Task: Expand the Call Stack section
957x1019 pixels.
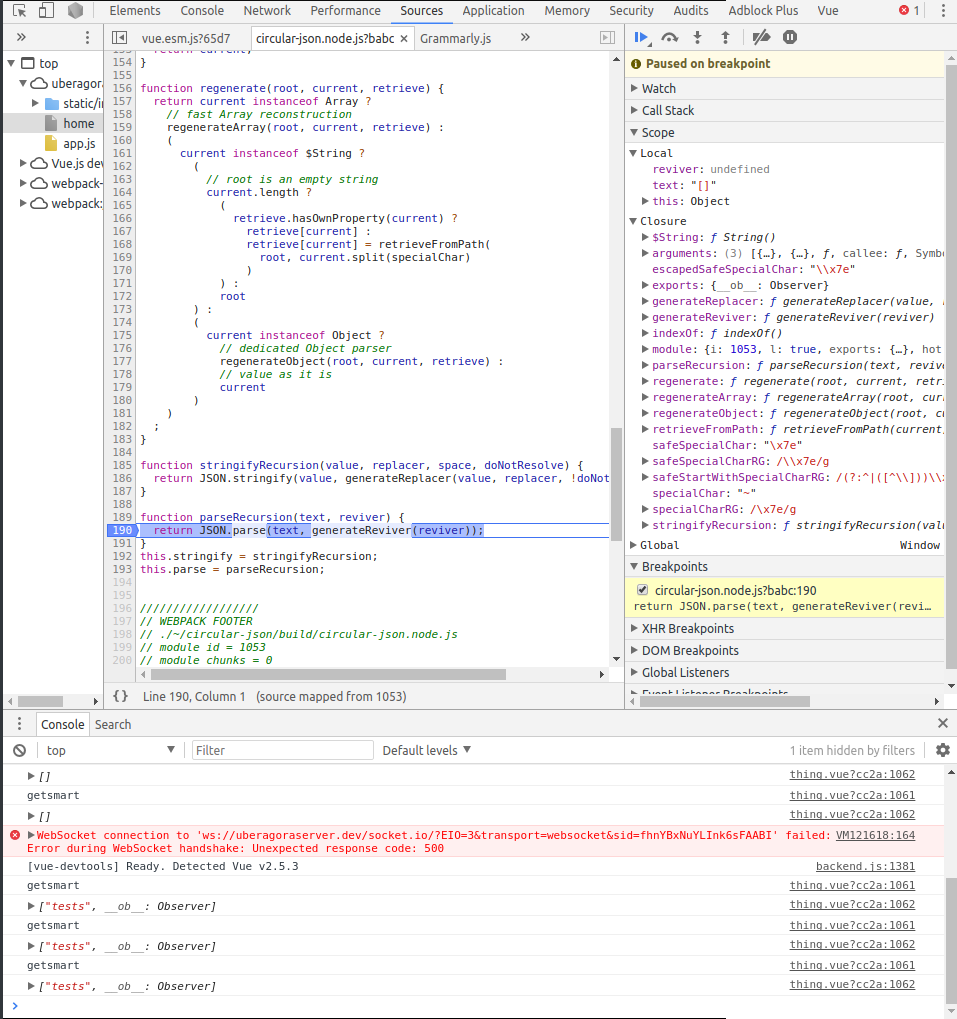Action: (667, 110)
